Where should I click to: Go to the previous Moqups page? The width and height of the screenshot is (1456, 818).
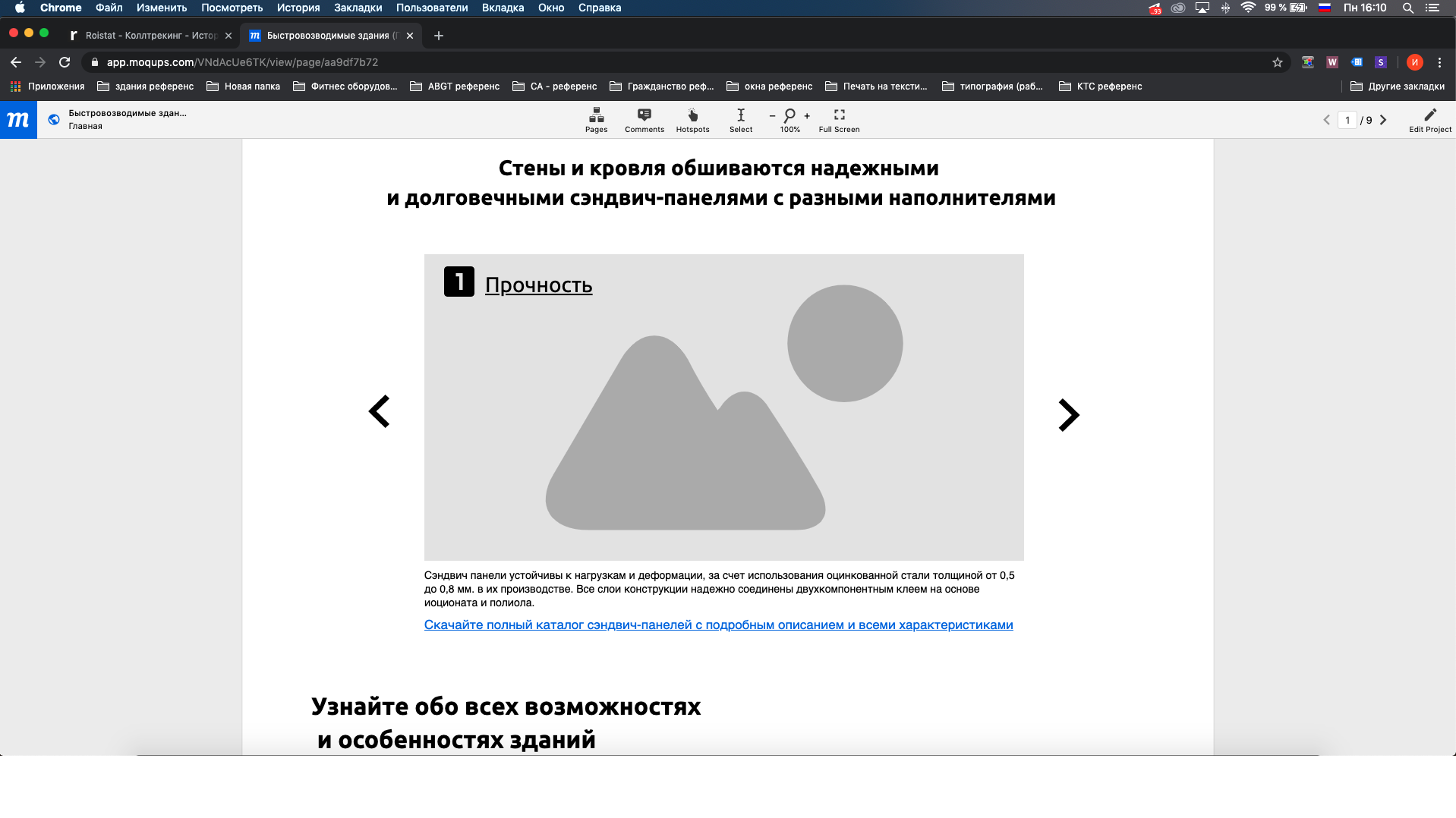coord(1327,120)
